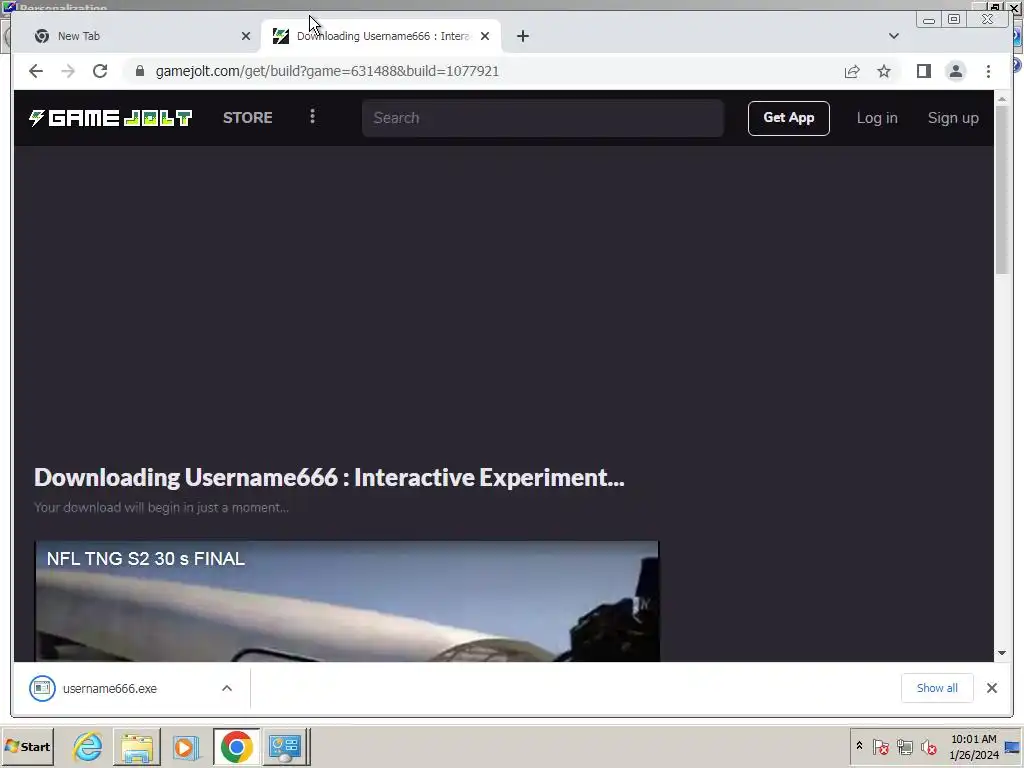Image resolution: width=1024 pixels, height=768 pixels.
Task: Bookmark this page with the star
Action: [884, 71]
